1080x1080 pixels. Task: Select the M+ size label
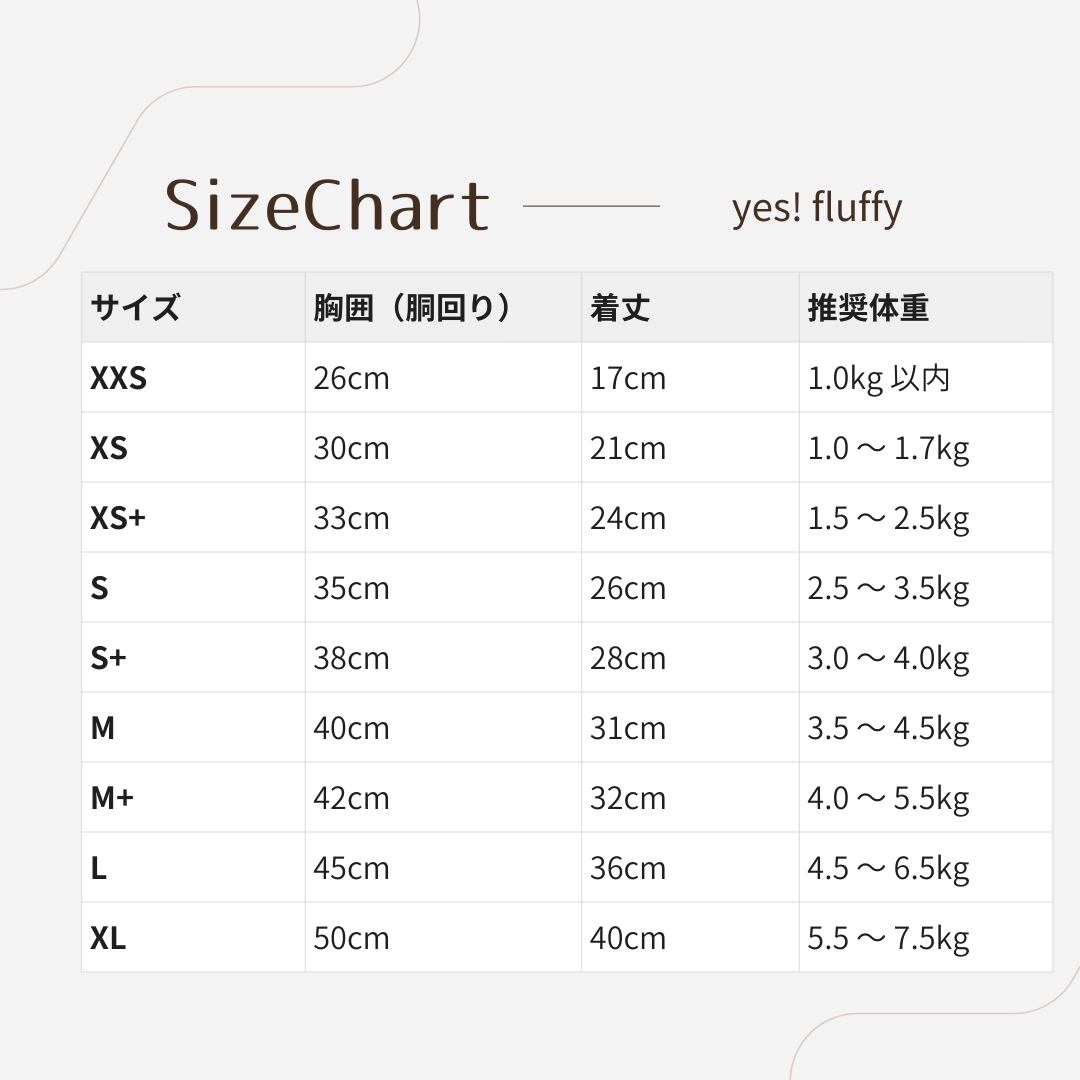112,798
